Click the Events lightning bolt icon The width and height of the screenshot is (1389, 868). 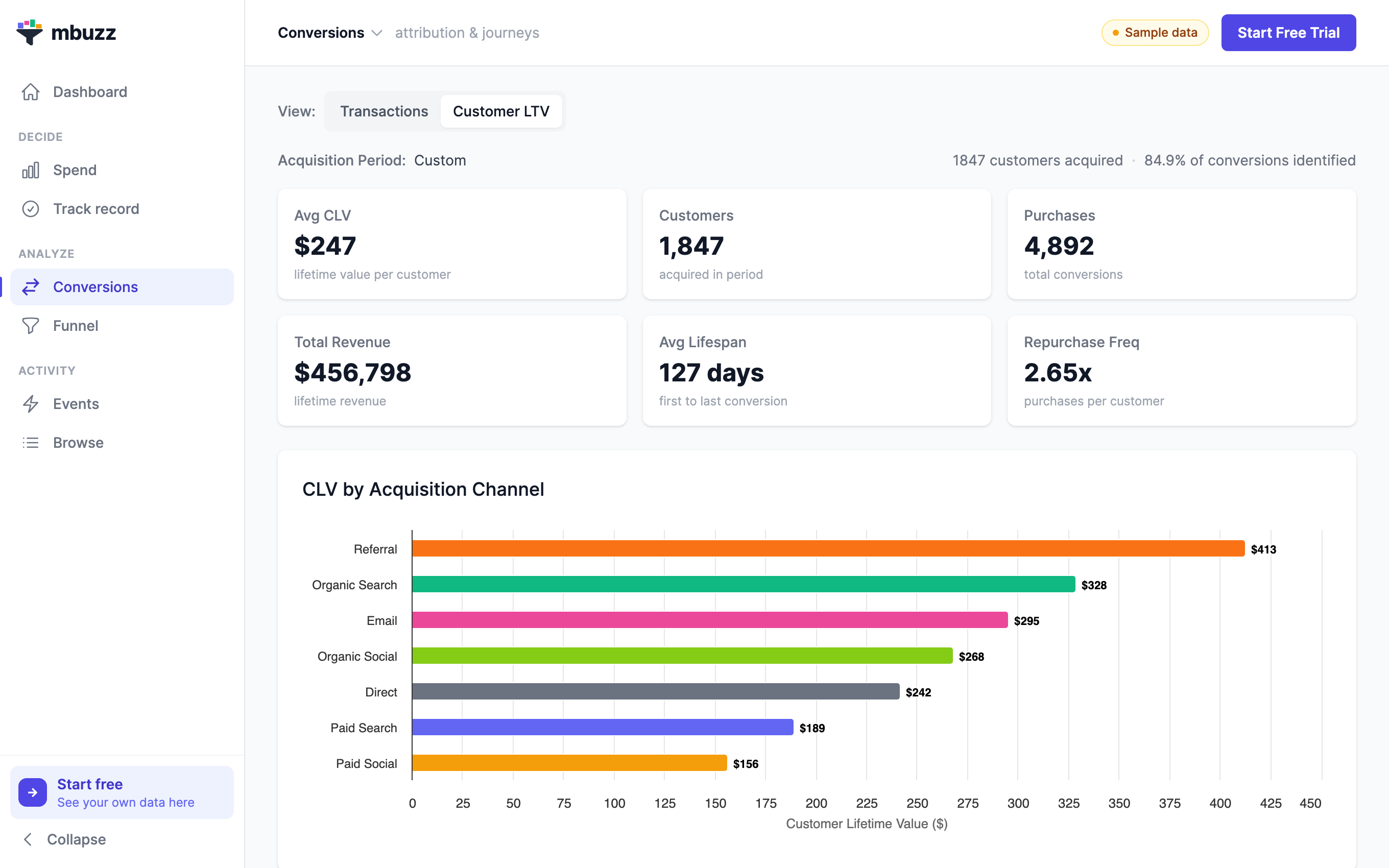(x=31, y=404)
